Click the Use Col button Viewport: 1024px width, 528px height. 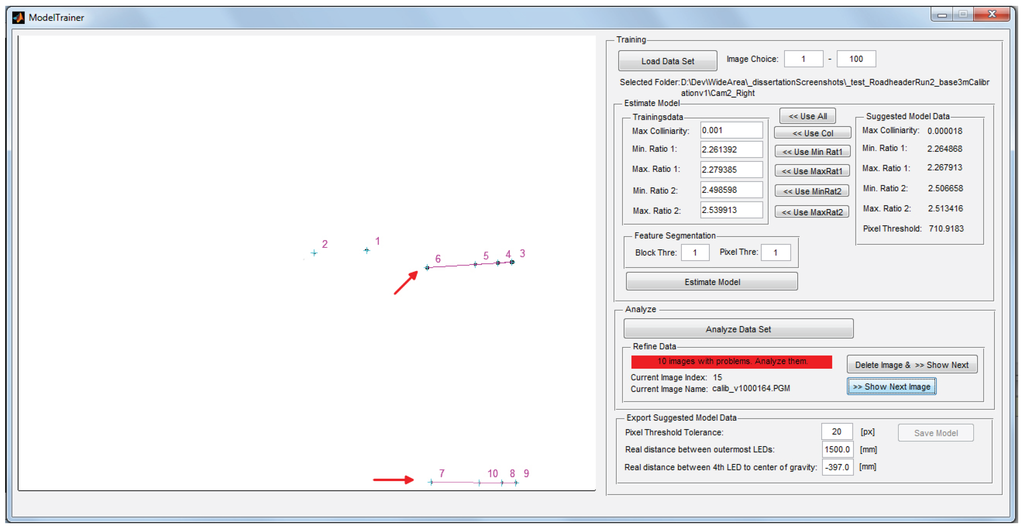coord(812,133)
